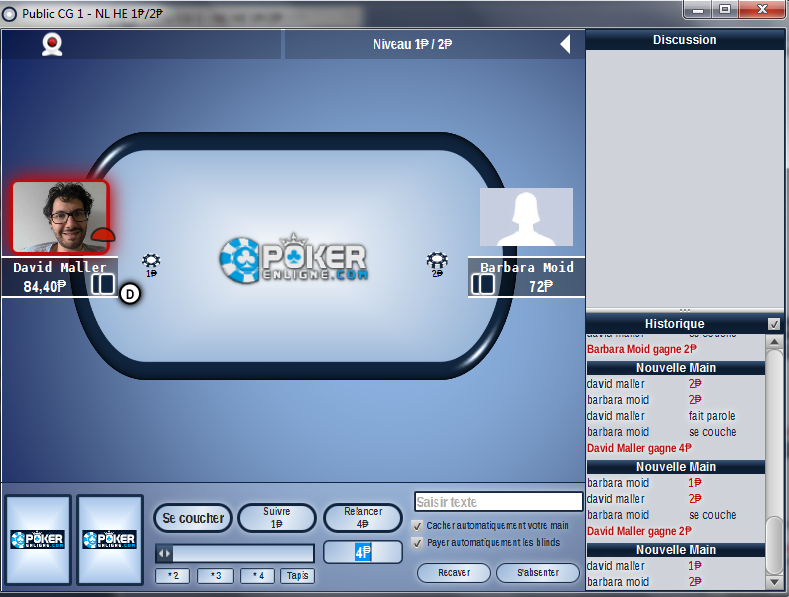The image size is (789, 597).
Task: Click David Maller's webcam photo
Action: coord(60,217)
